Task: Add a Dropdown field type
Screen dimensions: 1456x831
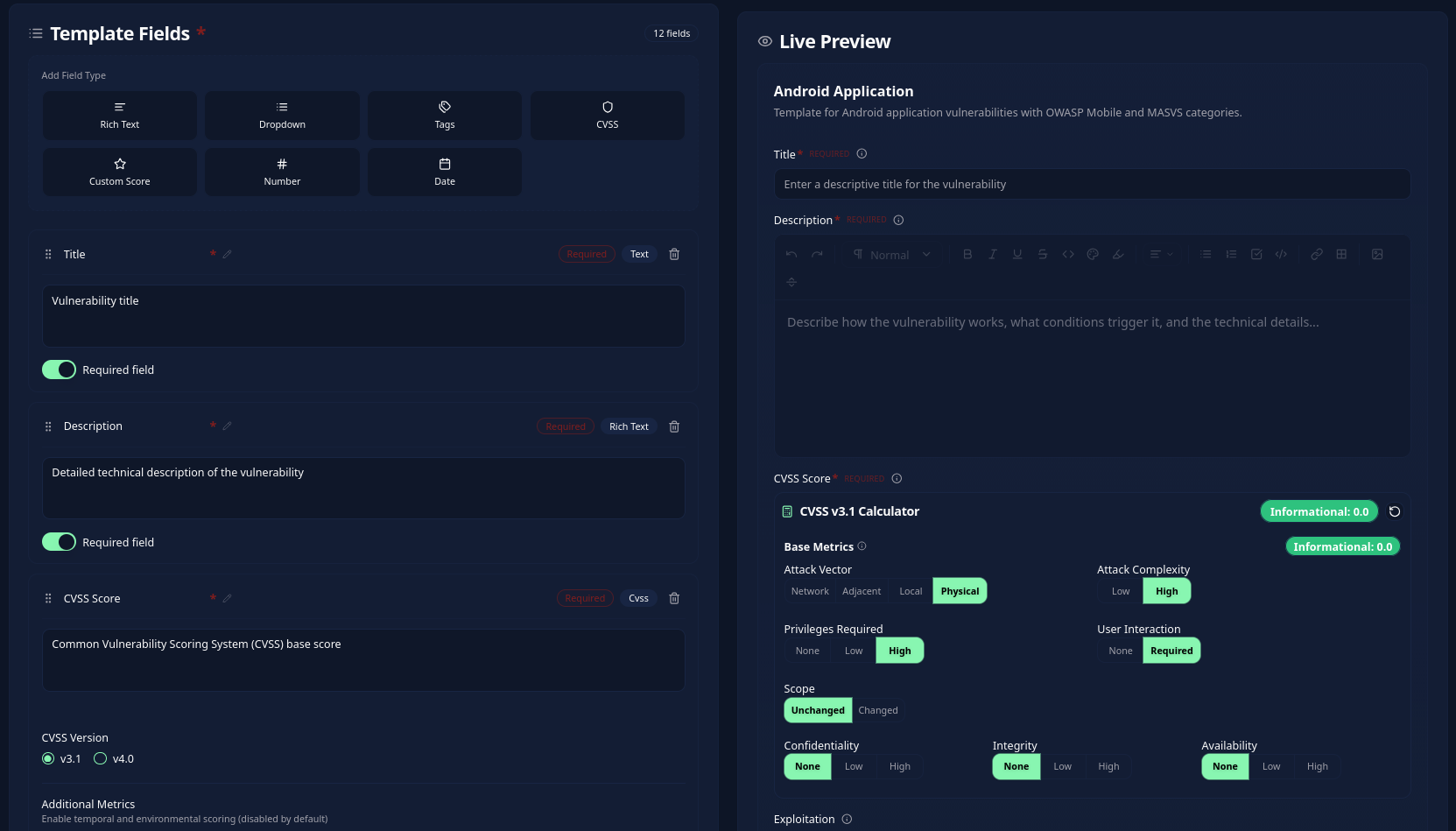Action: tap(282, 116)
